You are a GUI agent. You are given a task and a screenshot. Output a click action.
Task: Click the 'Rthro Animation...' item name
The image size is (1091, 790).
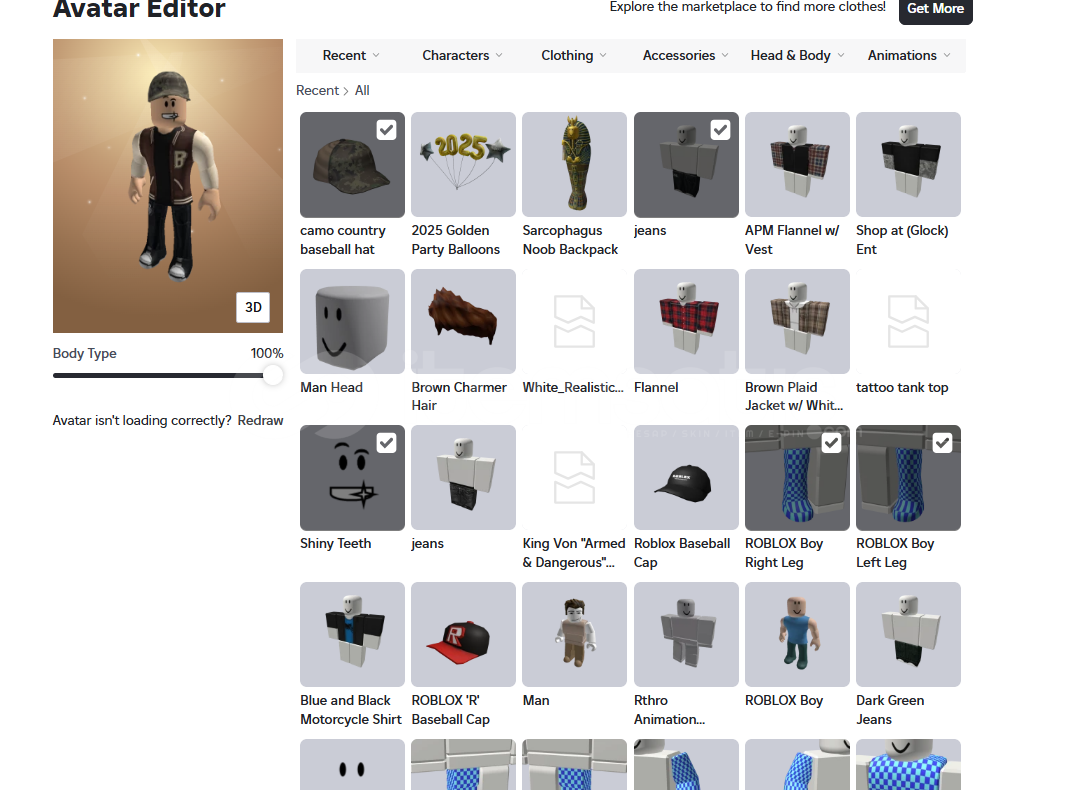click(x=669, y=710)
